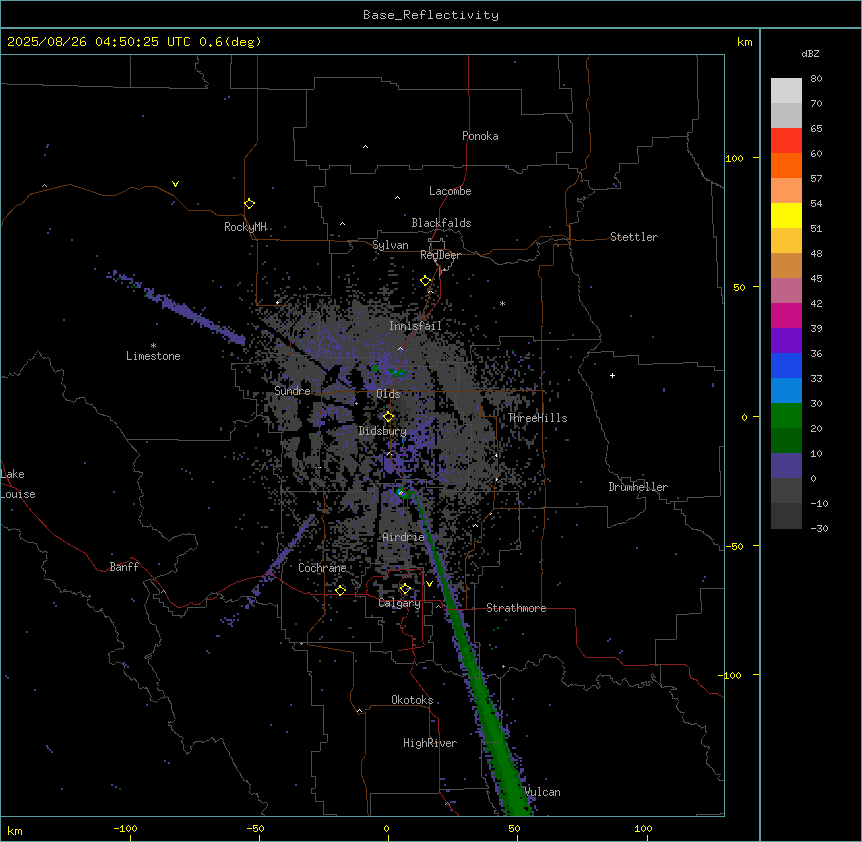Viewport: 862px width, 842px height.
Task: Pick the slate purple 0-10 dBZ swatch
Action: [786, 466]
